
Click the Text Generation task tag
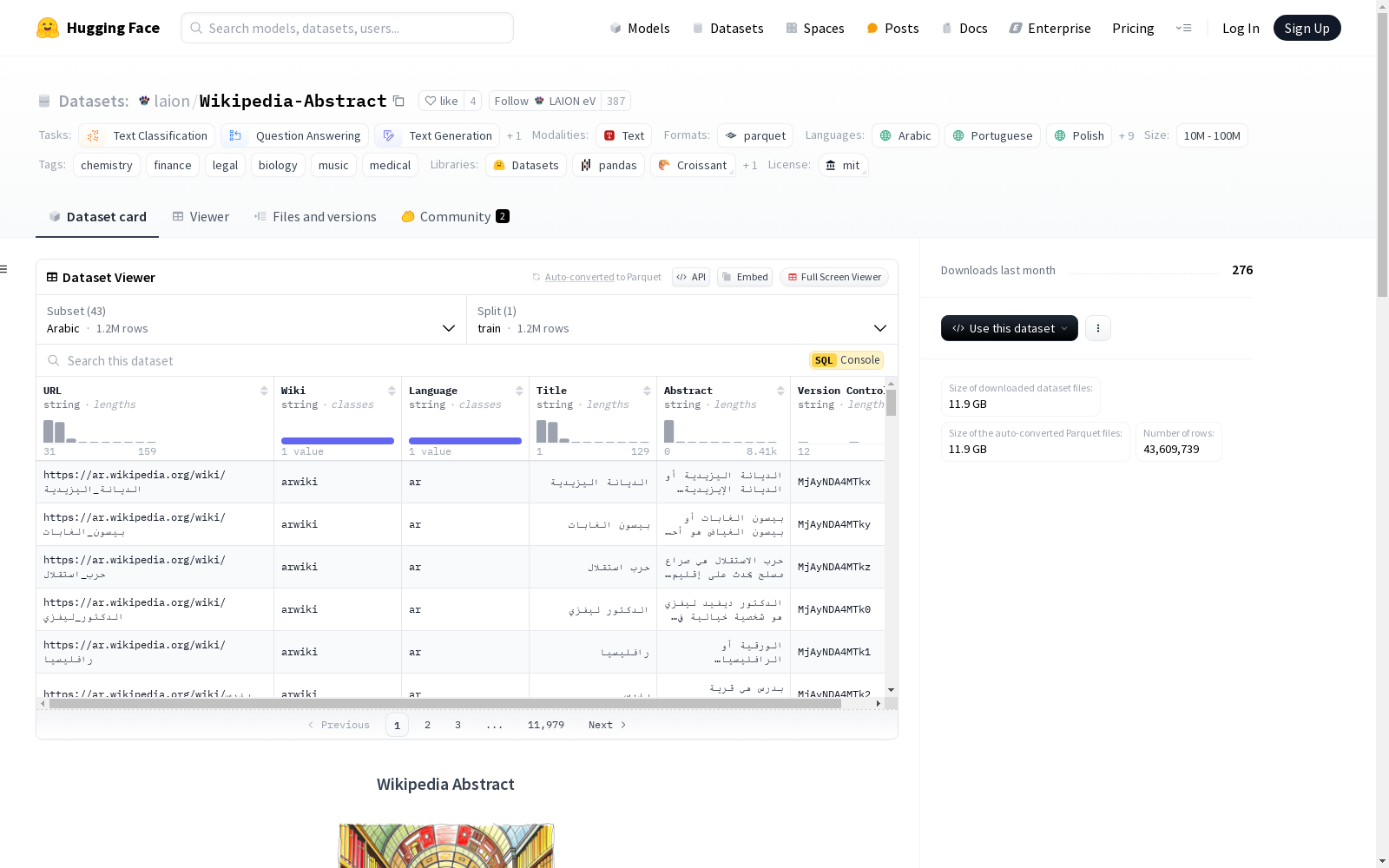click(437, 135)
